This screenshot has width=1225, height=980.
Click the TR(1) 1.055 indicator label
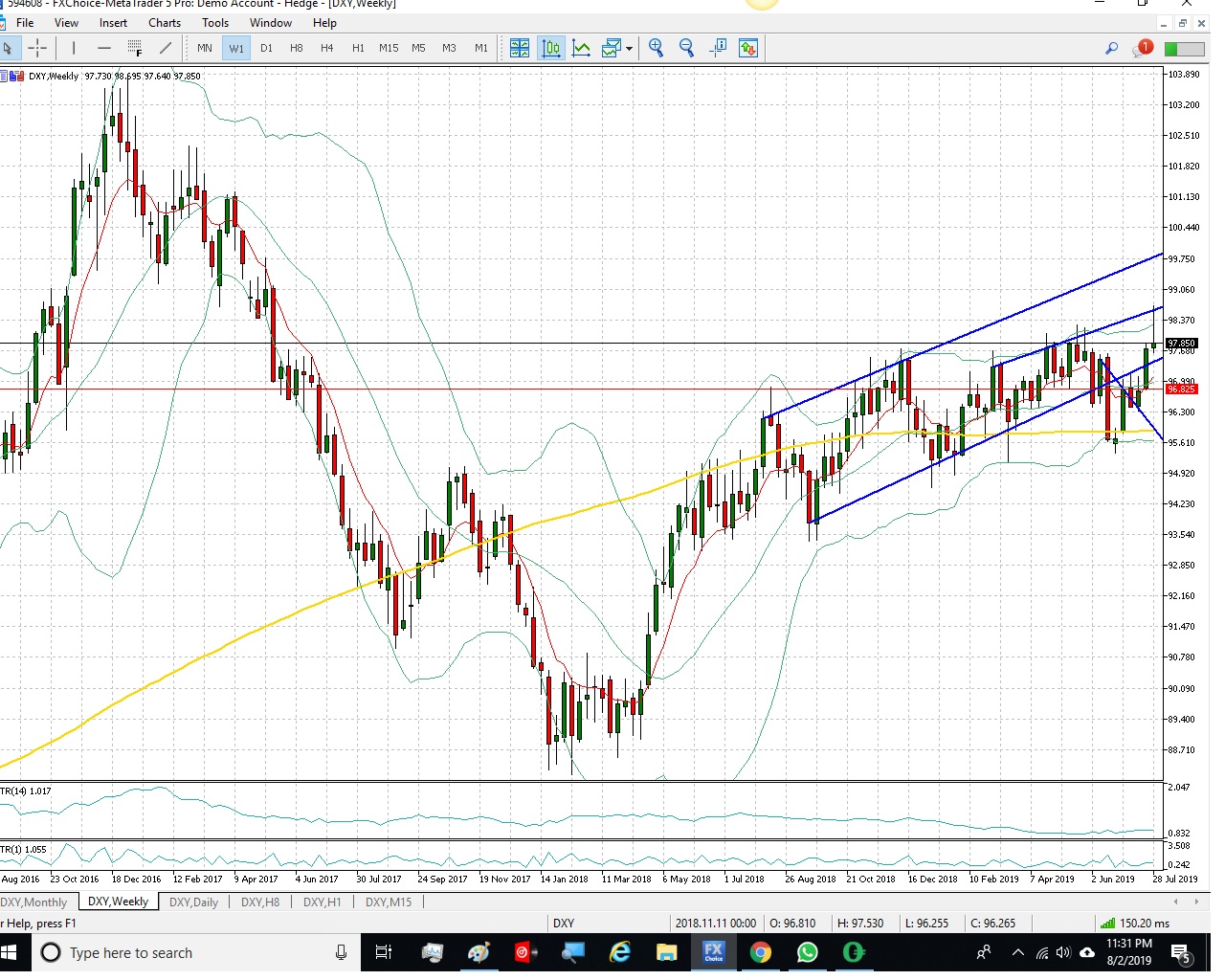[x=23, y=850]
